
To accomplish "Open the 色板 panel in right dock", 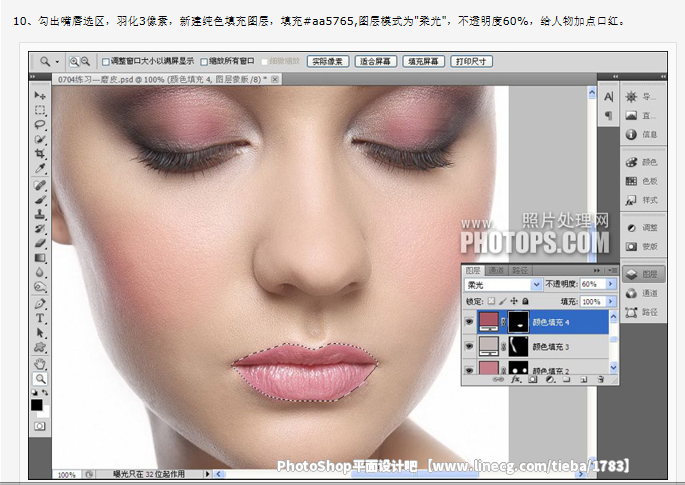I will [641, 181].
